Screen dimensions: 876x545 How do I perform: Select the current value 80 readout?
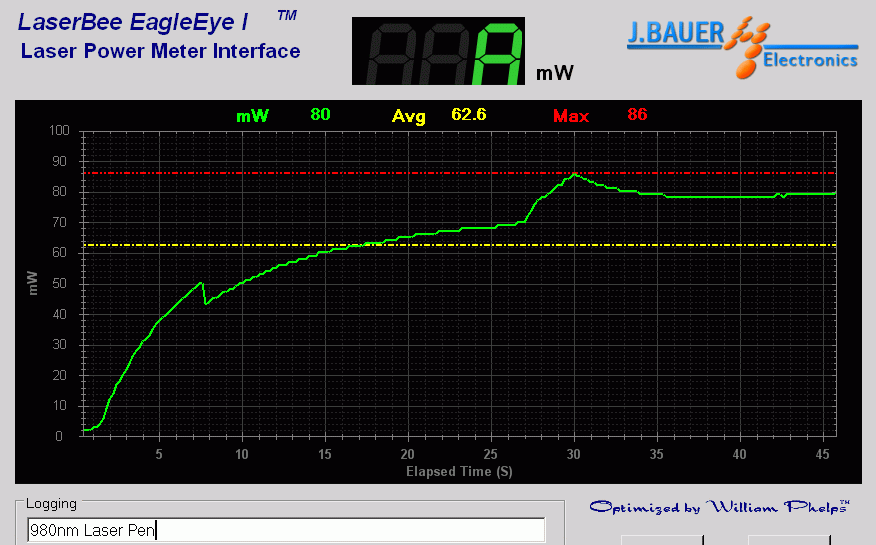pos(320,115)
